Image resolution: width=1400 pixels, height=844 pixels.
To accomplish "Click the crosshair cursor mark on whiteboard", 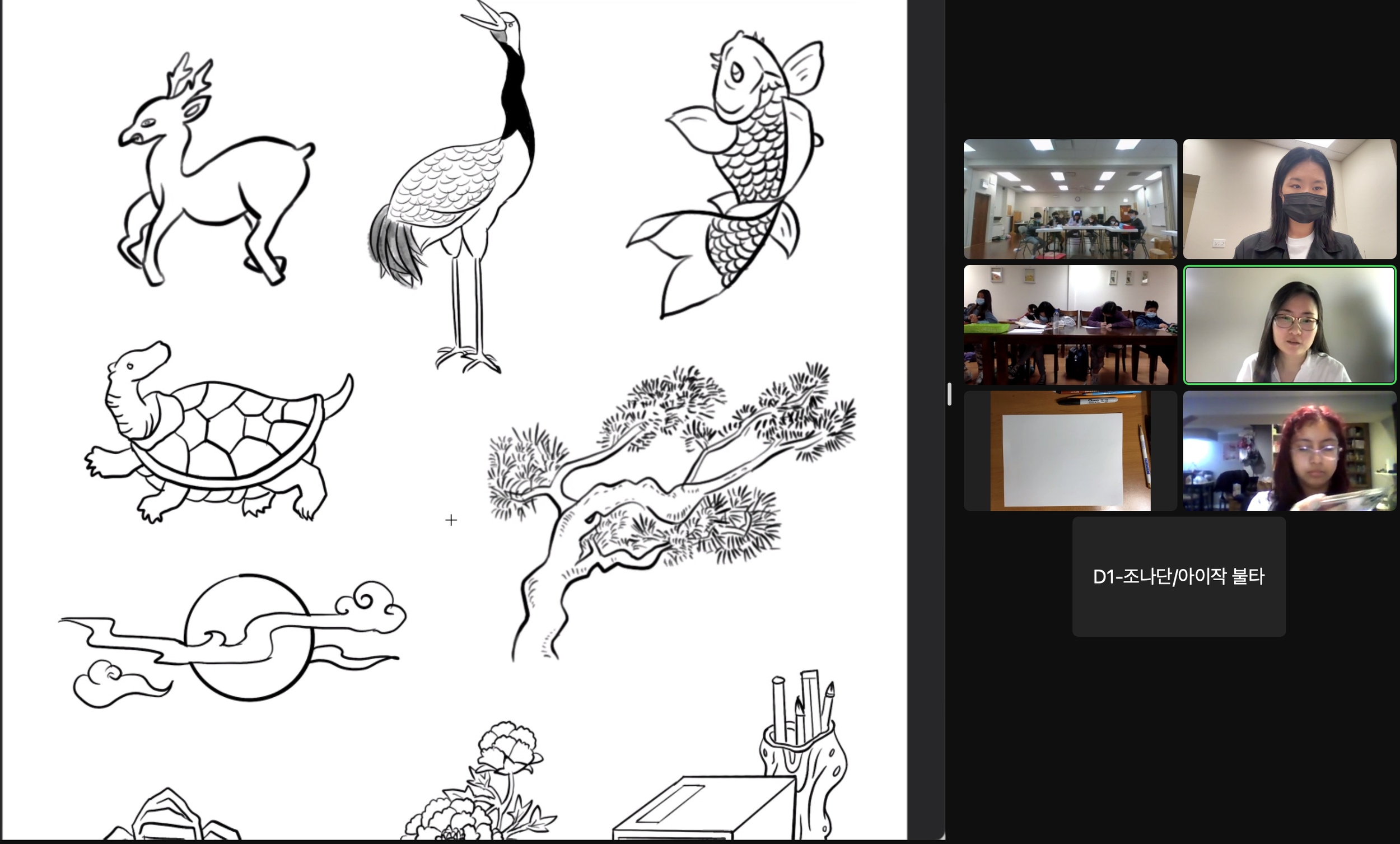I will (x=451, y=520).
